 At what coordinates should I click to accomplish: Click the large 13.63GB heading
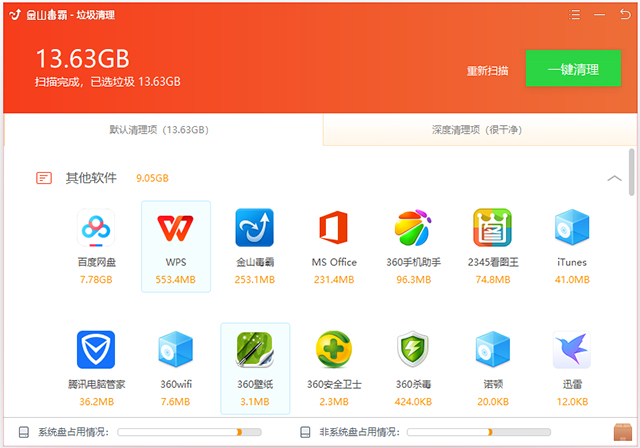point(83,59)
